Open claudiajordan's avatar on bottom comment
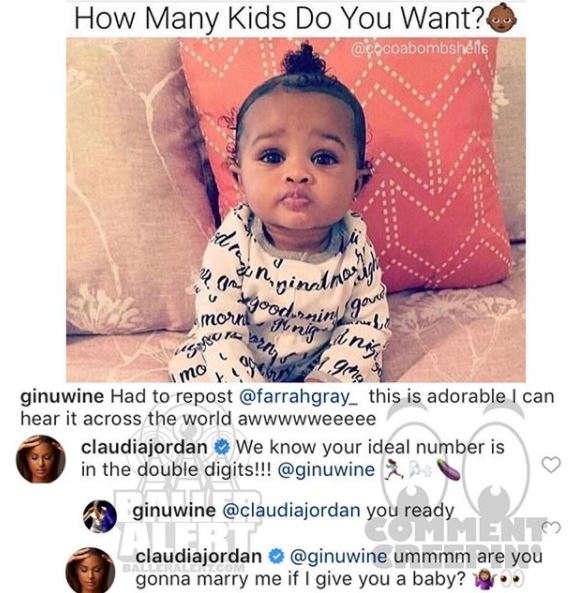This screenshot has height=593, width=583. 91,571
